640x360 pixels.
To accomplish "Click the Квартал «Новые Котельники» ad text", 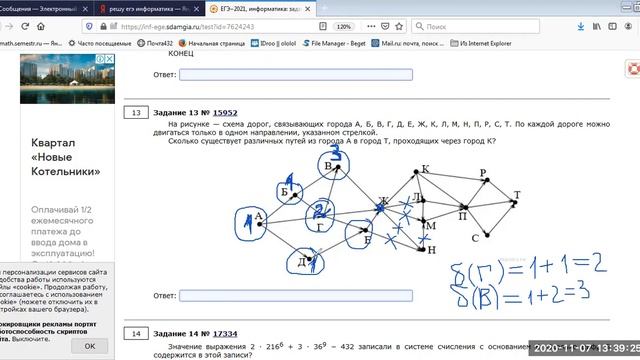I will point(65,157).
